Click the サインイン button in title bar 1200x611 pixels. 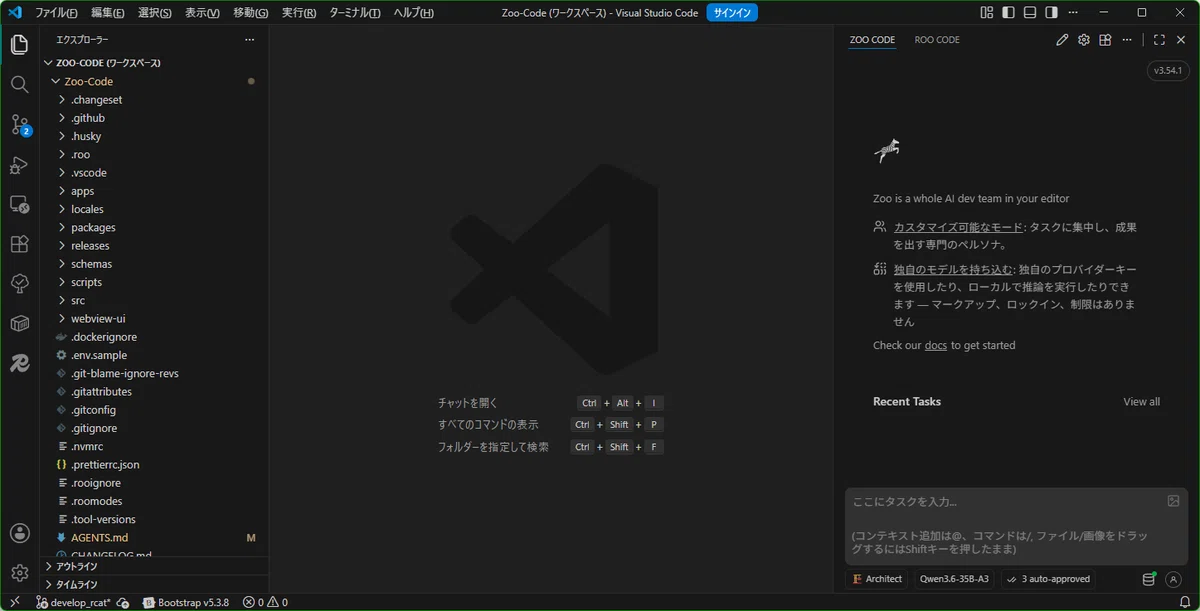coord(732,13)
